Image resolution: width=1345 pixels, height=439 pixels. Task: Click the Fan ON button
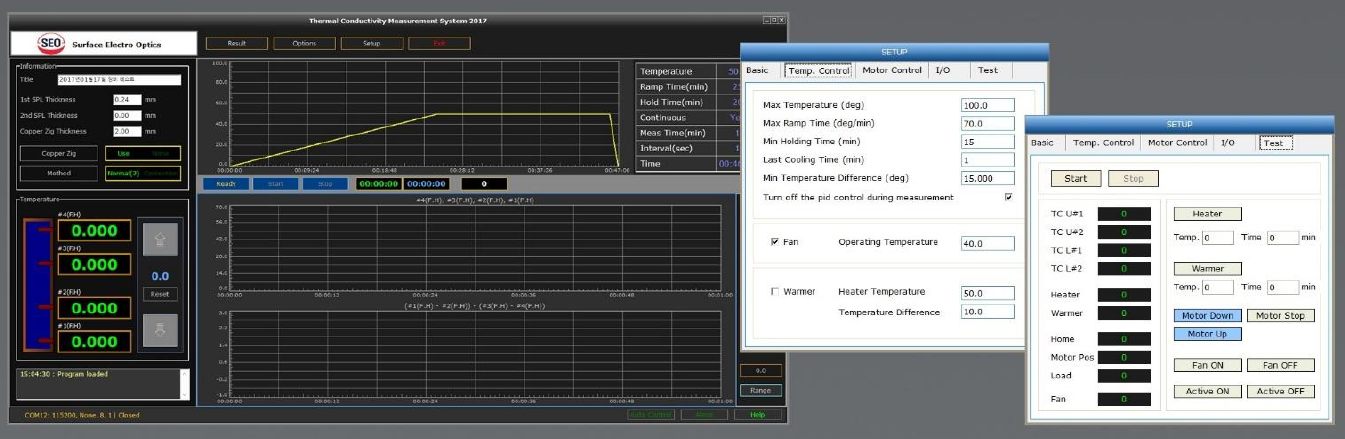[1207, 365]
